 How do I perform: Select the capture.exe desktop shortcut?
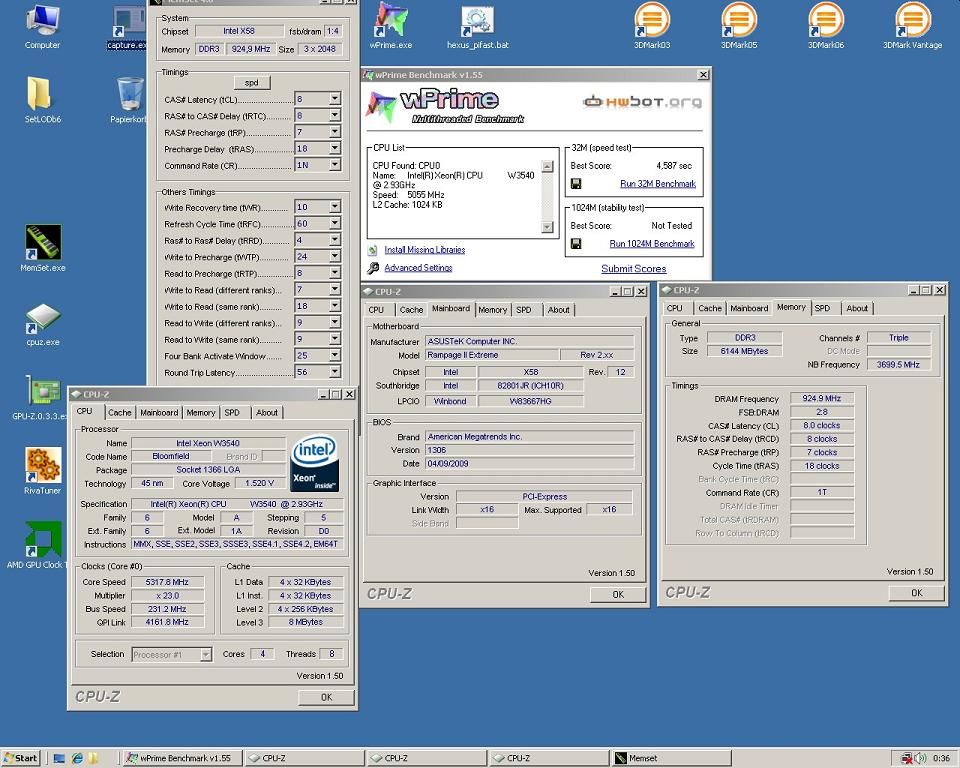click(127, 28)
